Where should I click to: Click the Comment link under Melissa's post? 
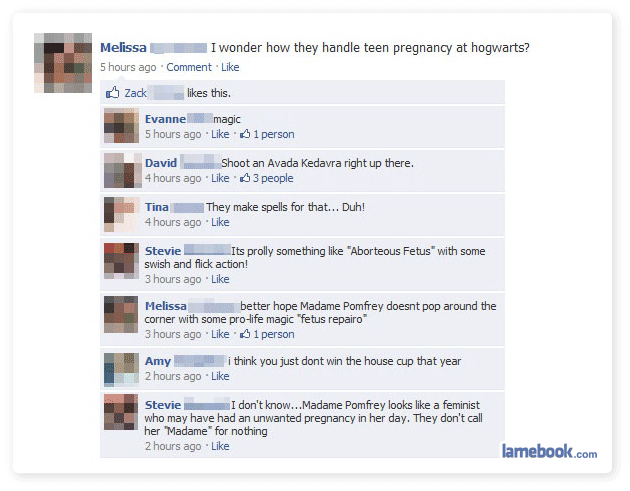pos(189,67)
